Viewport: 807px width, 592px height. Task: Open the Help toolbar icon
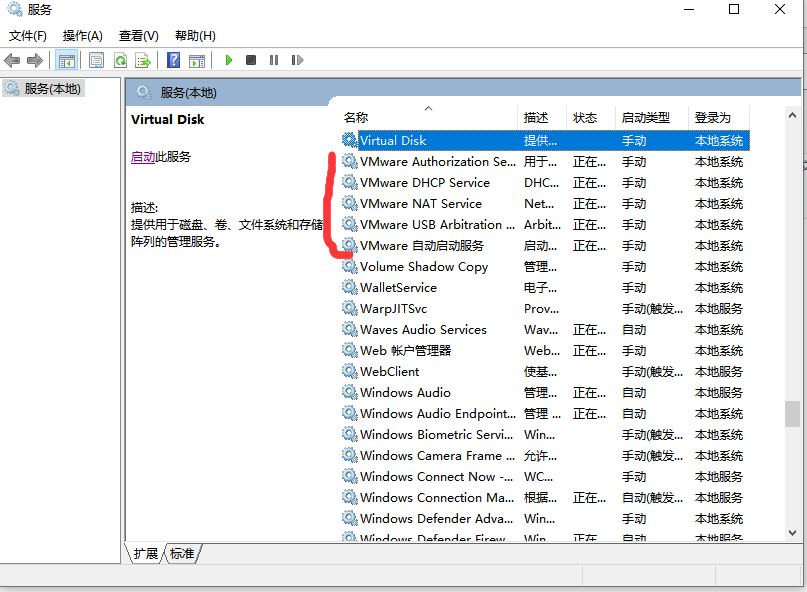tap(173, 60)
